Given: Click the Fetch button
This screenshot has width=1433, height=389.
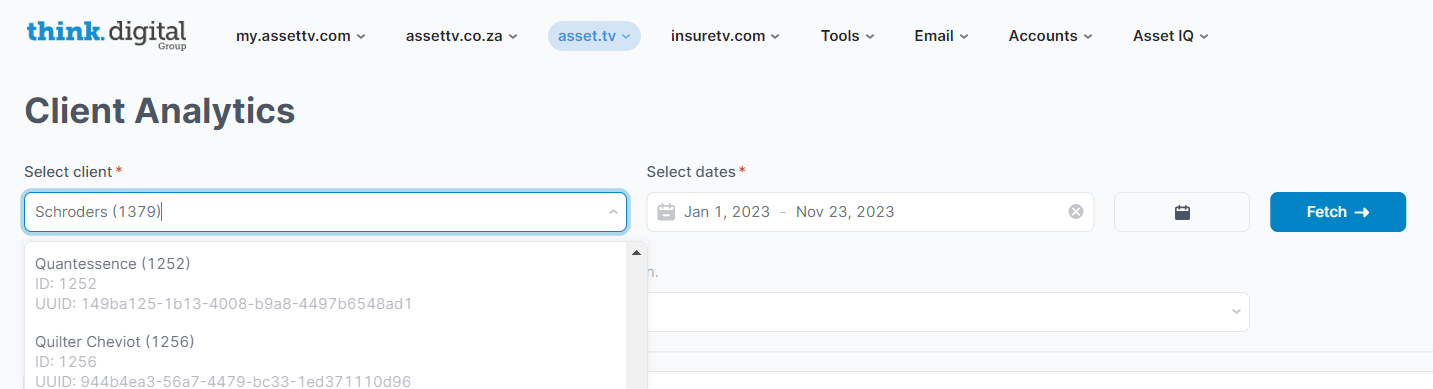Looking at the screenshot, I should [1338, 212].
